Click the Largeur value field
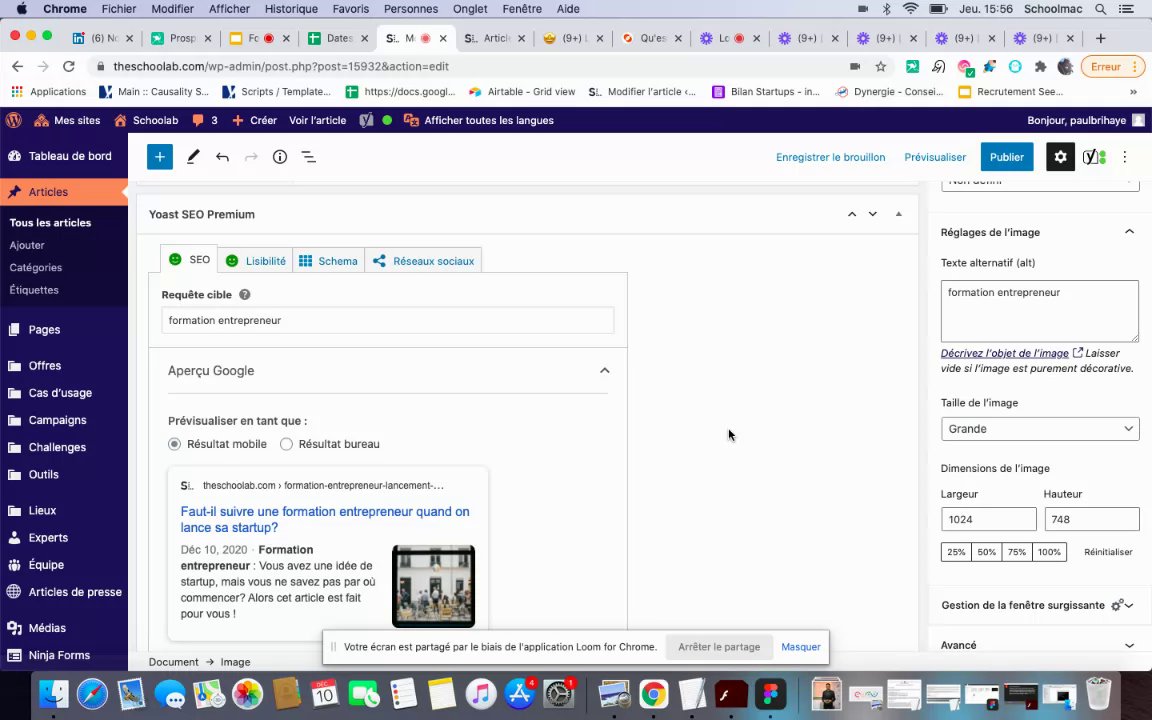The height and width of the screenshot is (720, 1152). [x=988, y=519]
